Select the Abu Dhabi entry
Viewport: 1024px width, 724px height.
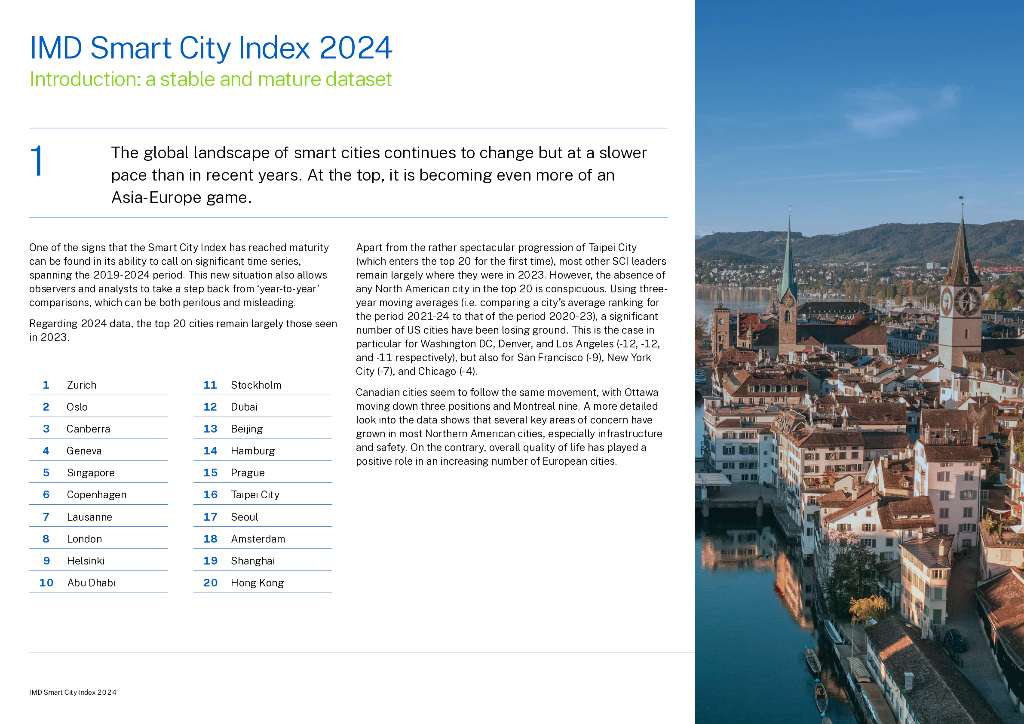coord(91,583)
